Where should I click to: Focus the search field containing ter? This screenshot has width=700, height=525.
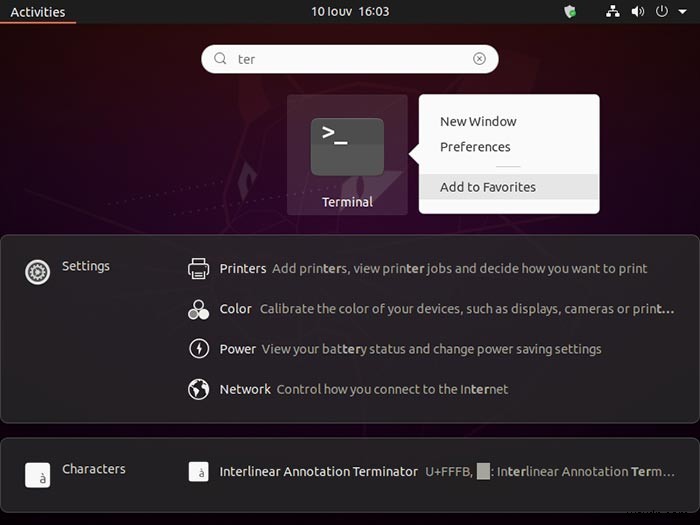(x=350, y=59)
